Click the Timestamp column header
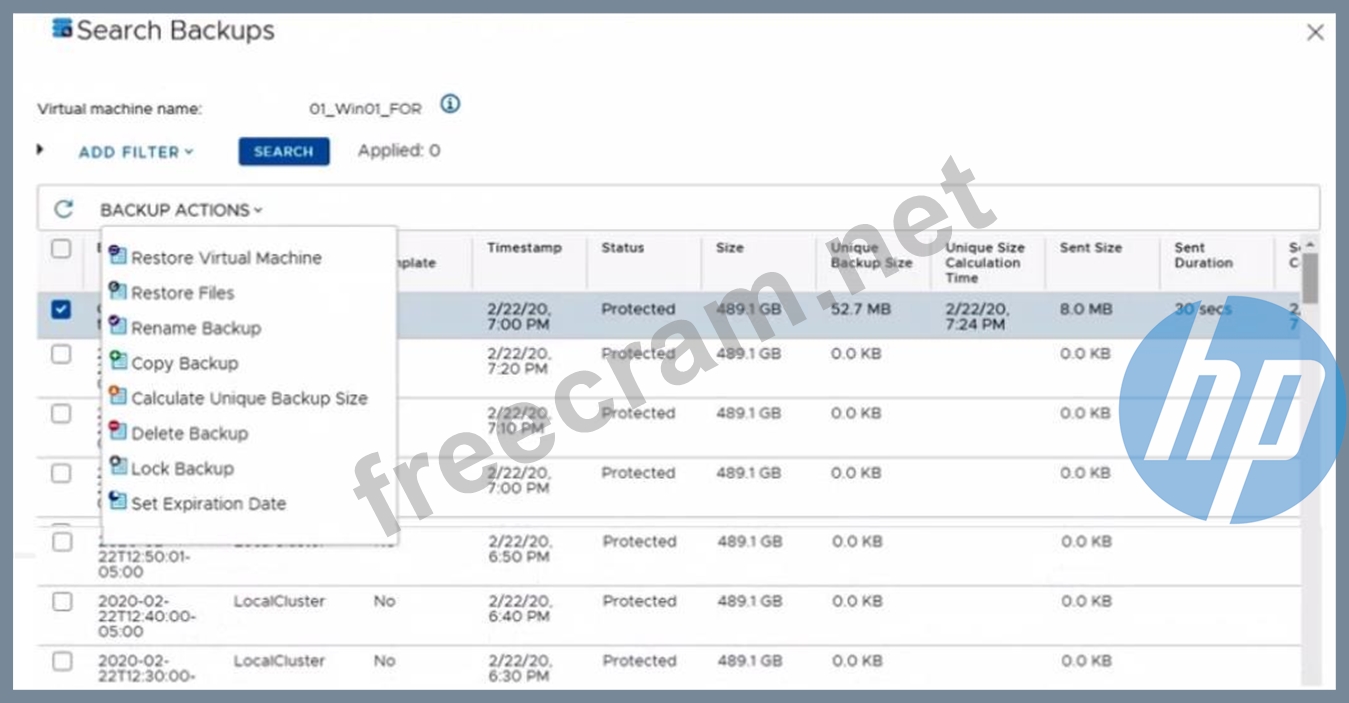The width and height of the screenshot is (1349, 703). pos(524,248)
